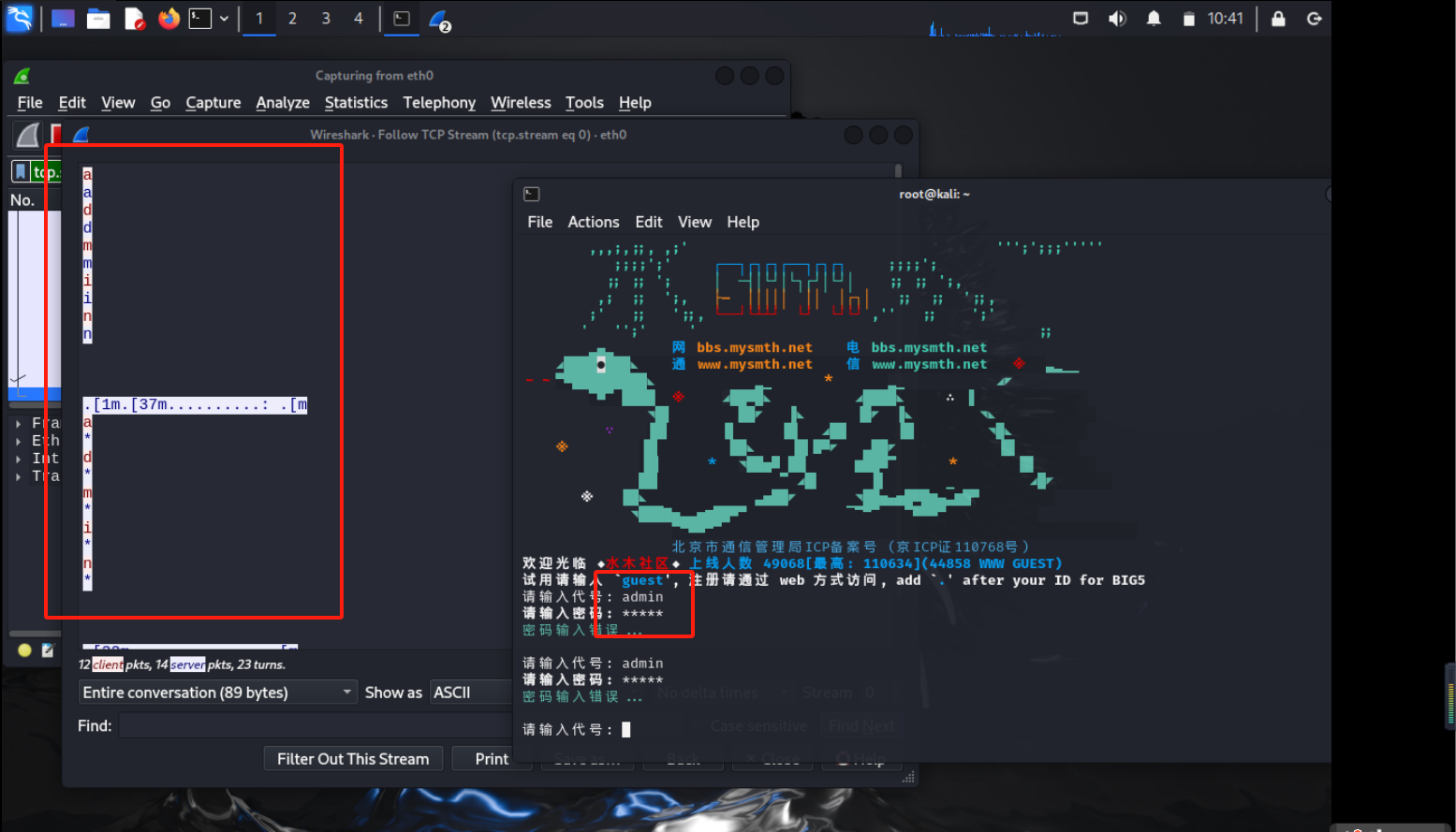
Task: Open terminal View menu
Action: (x=695, y=222)
